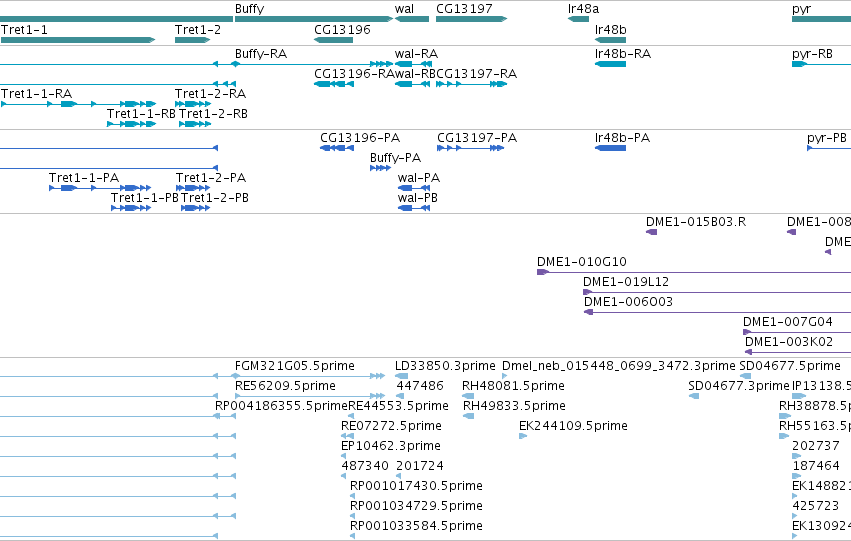Viewport: 851px width, 541px height.
Task: Select the CG13197 gene bar
Action: pyautogui.click(x=471, y=19)
